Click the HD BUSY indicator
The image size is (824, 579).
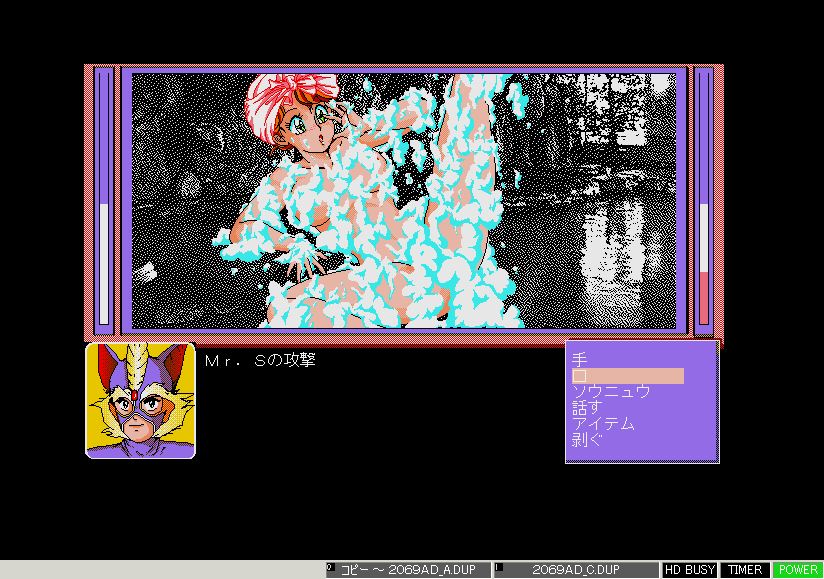point(690,570)
